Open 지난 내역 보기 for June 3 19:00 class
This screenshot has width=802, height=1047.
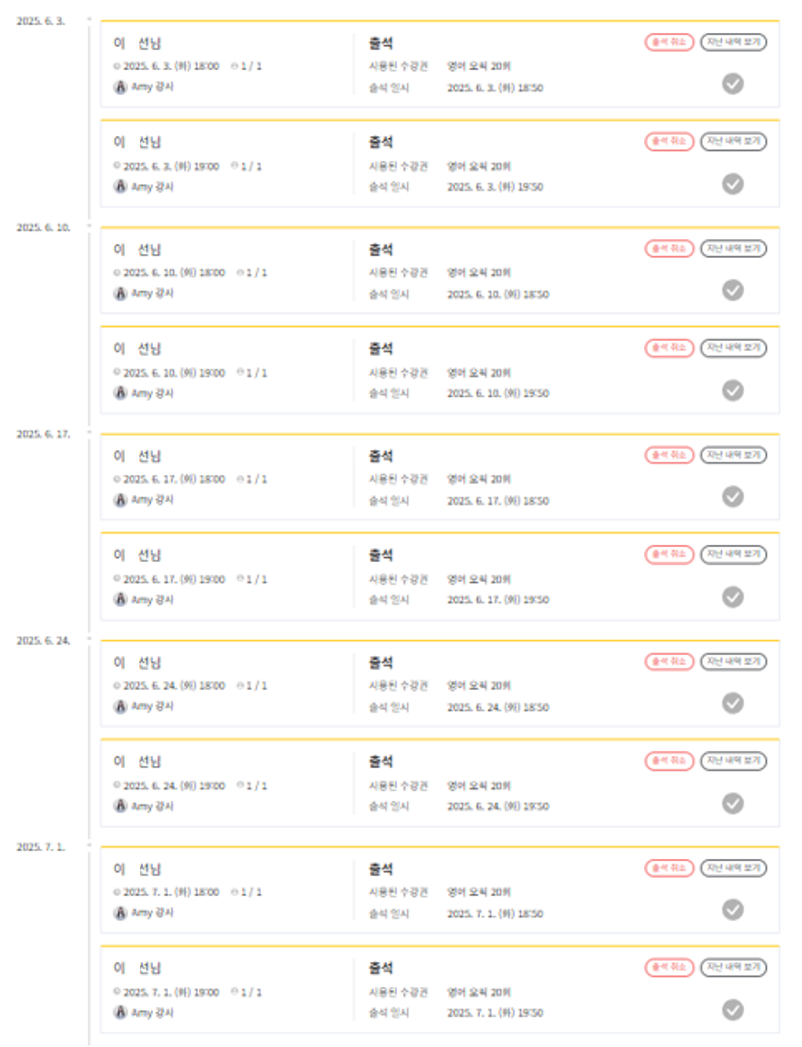click(734, 141)
